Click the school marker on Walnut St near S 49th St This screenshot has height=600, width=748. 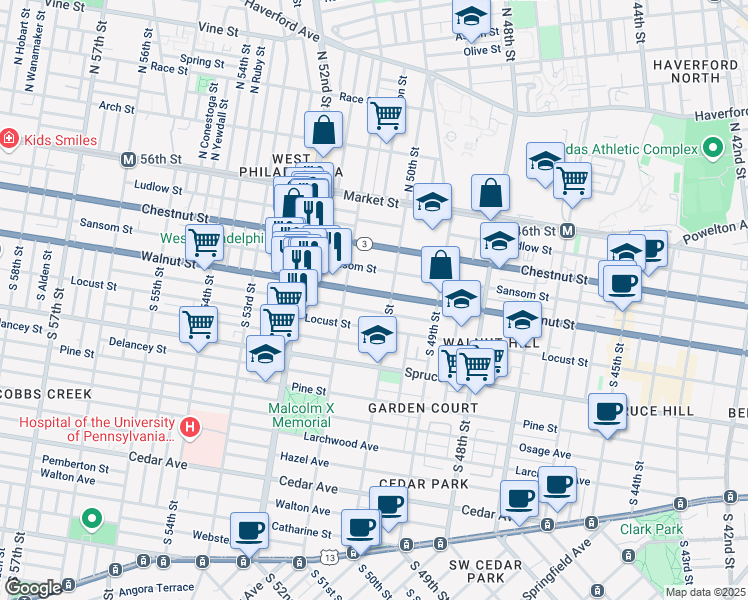[461, 300]
